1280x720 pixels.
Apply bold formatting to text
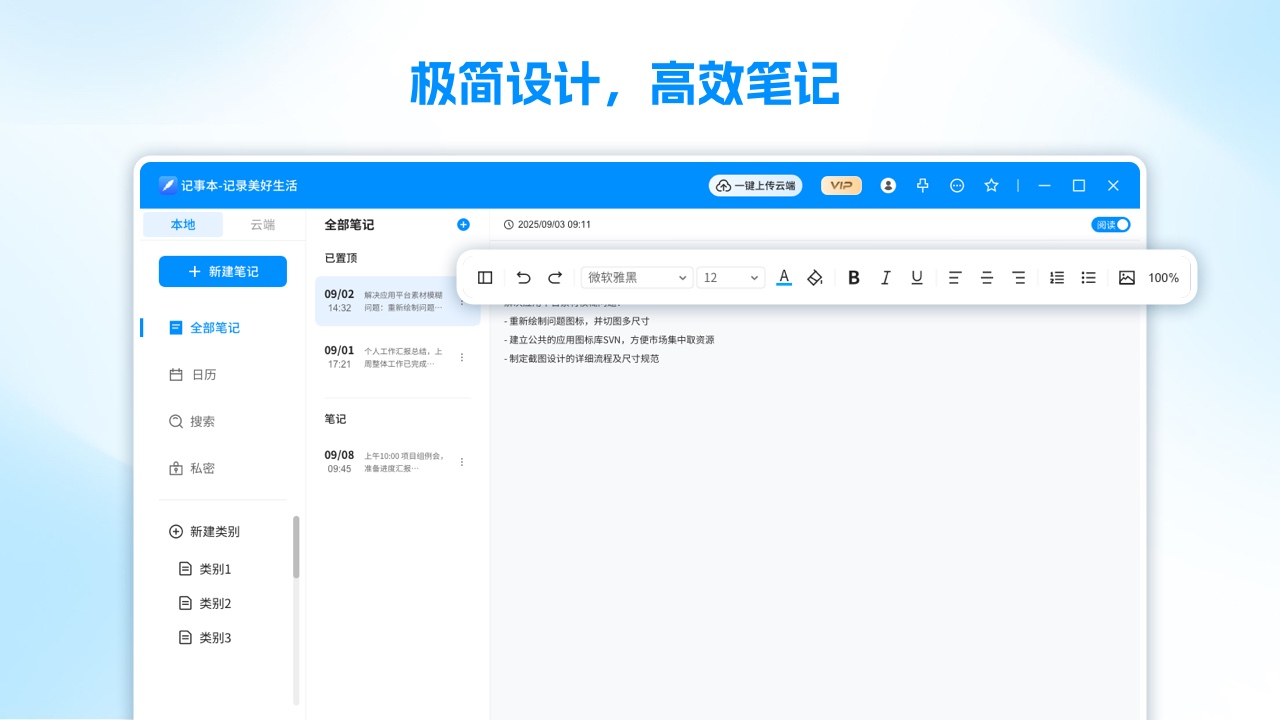pyautogui.click(x=853, y=277)
